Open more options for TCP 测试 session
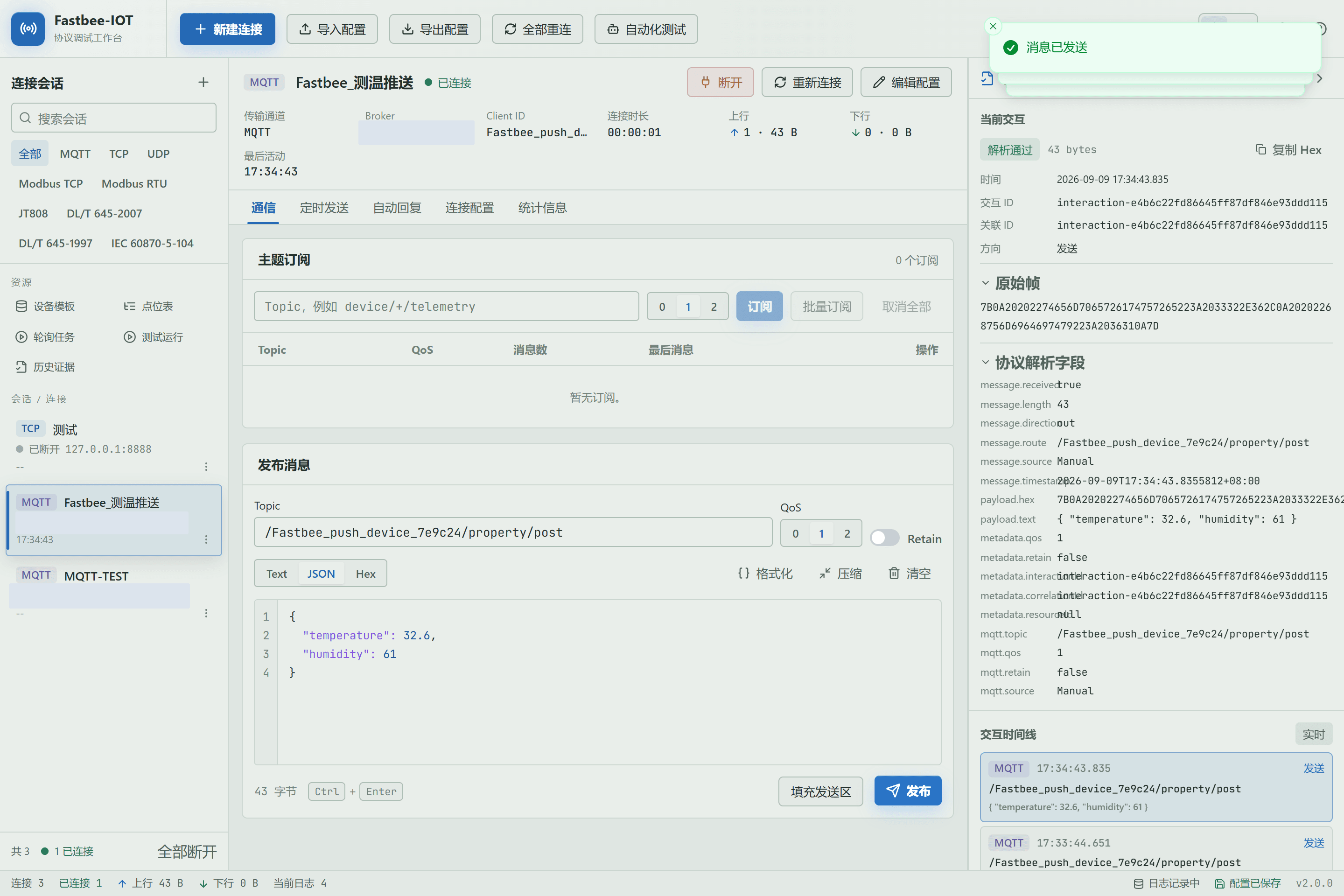The height and width of the screenshot is (896, 1344). 206,467
